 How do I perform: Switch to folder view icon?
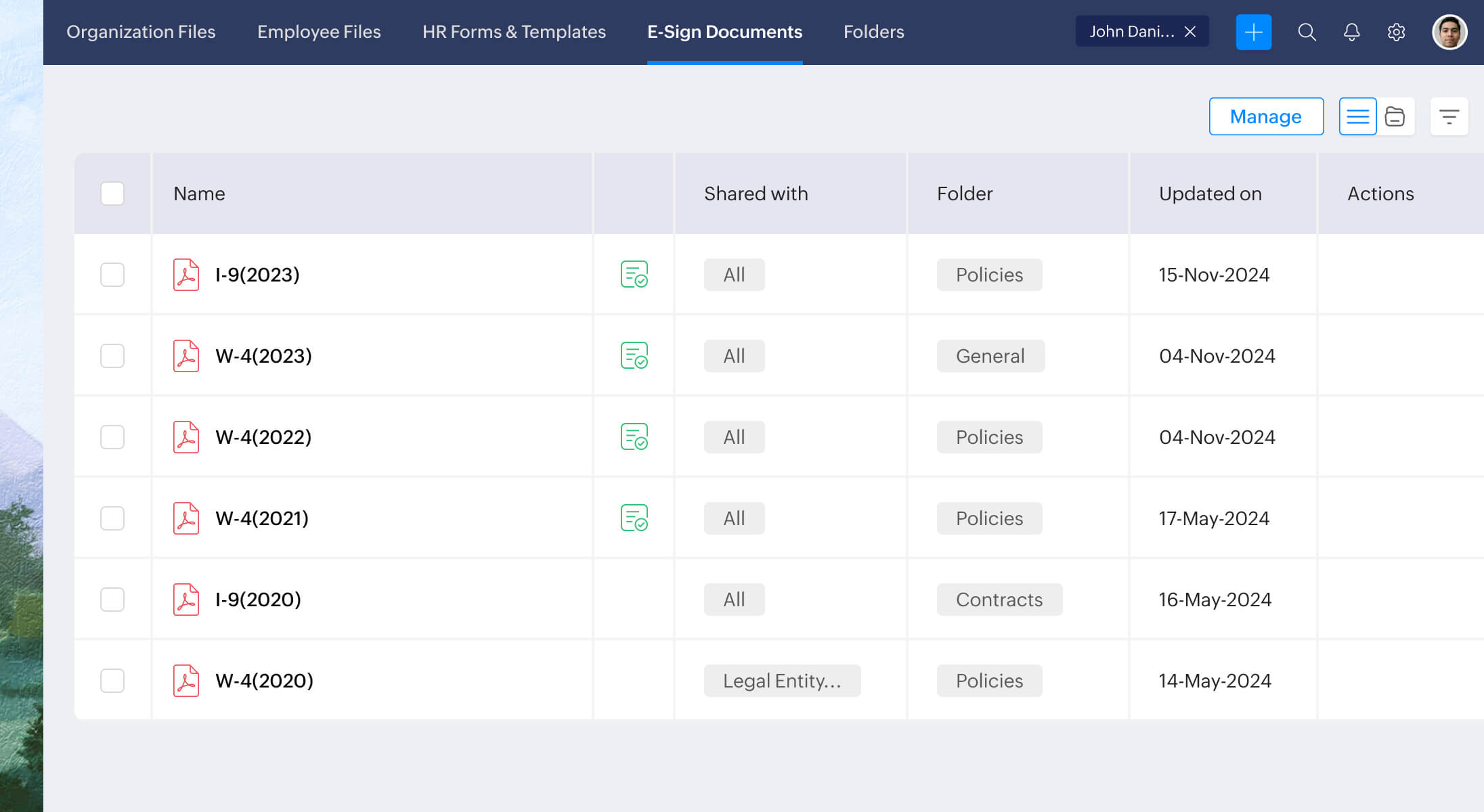click(x=1395, y=116)
